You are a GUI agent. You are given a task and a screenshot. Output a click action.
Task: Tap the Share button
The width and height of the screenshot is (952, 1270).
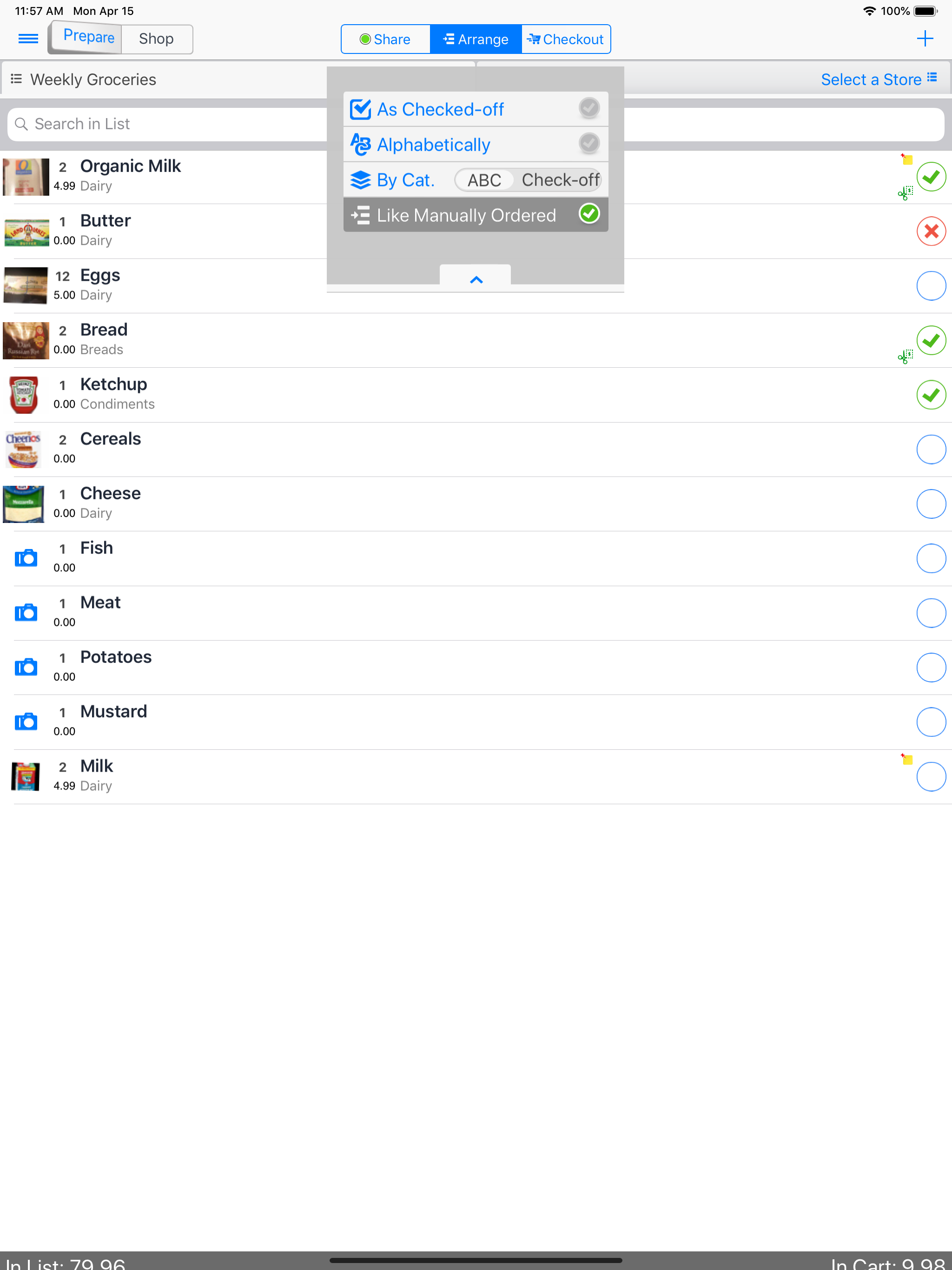pyautogui.click(x=385, y=39)
